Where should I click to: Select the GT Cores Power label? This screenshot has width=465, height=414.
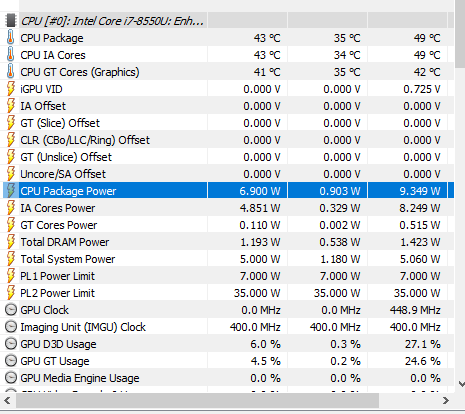tap(59, 225)
